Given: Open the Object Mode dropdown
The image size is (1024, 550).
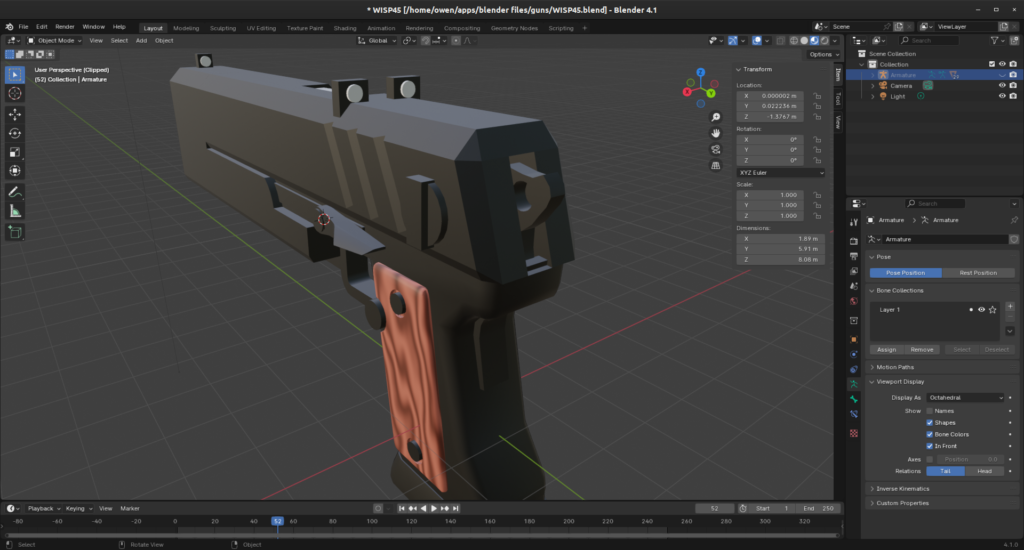Looking at the screenshot, I should pyautogui.click(x=55, y=40).
